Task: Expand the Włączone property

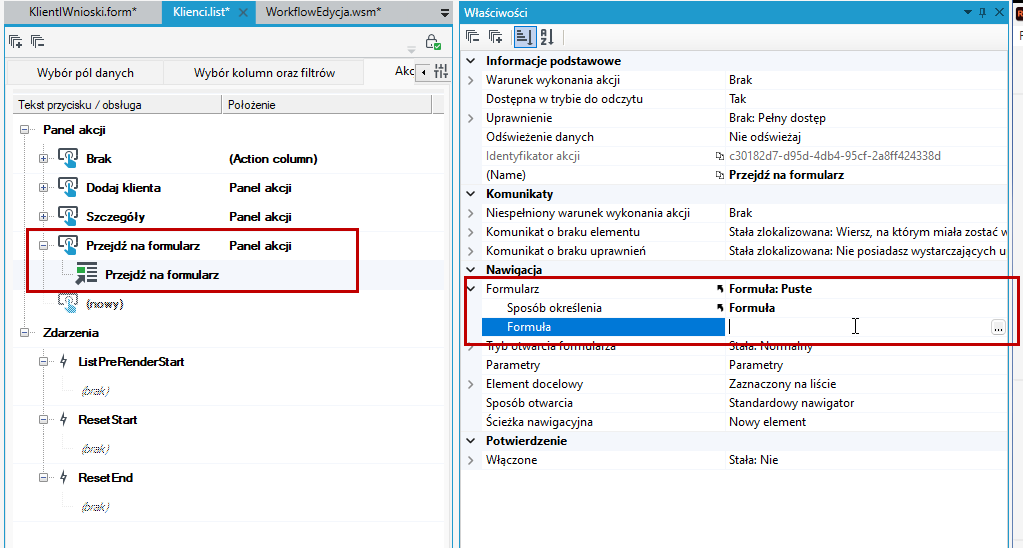Action: pos(471,460)
